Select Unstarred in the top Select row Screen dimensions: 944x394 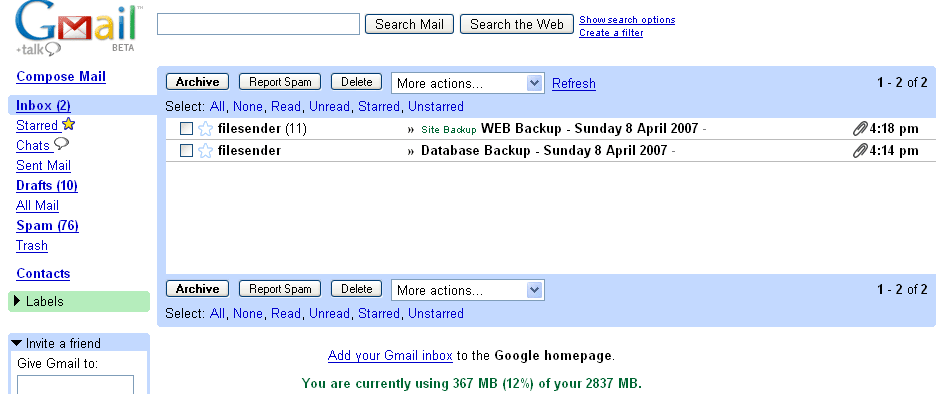coord(436,107)
